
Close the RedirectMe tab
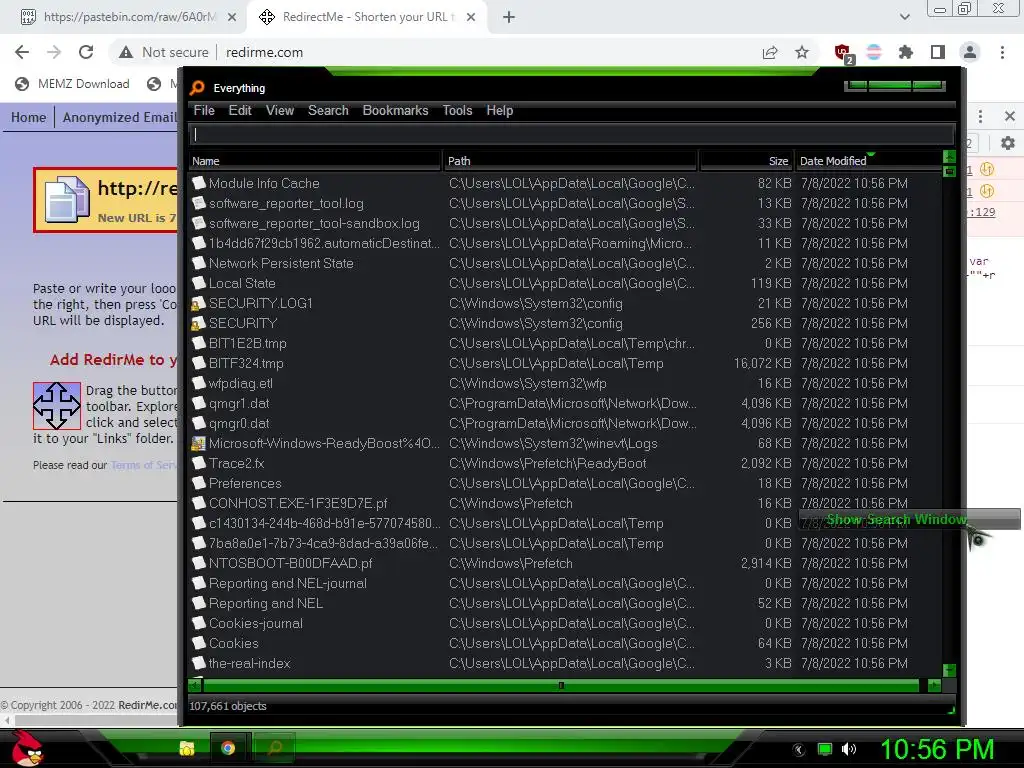471,18
